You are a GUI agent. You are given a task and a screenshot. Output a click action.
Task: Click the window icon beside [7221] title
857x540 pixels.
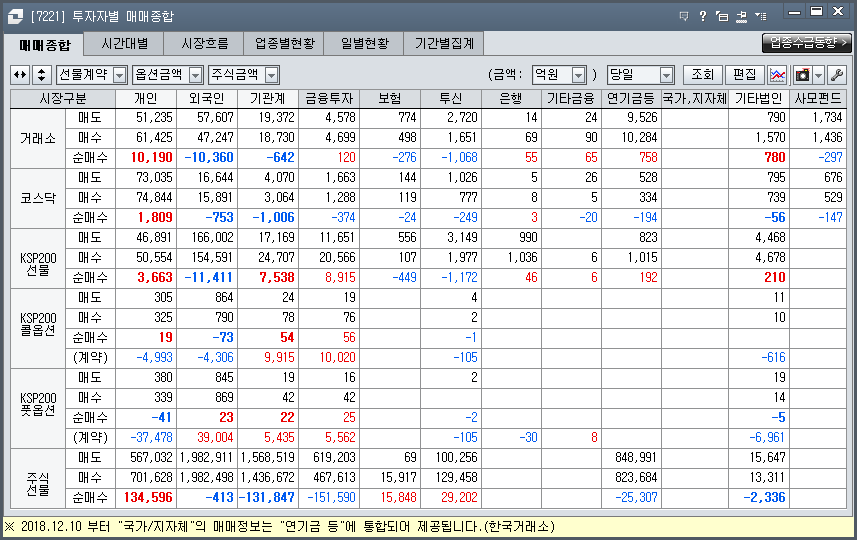(15, 16)
